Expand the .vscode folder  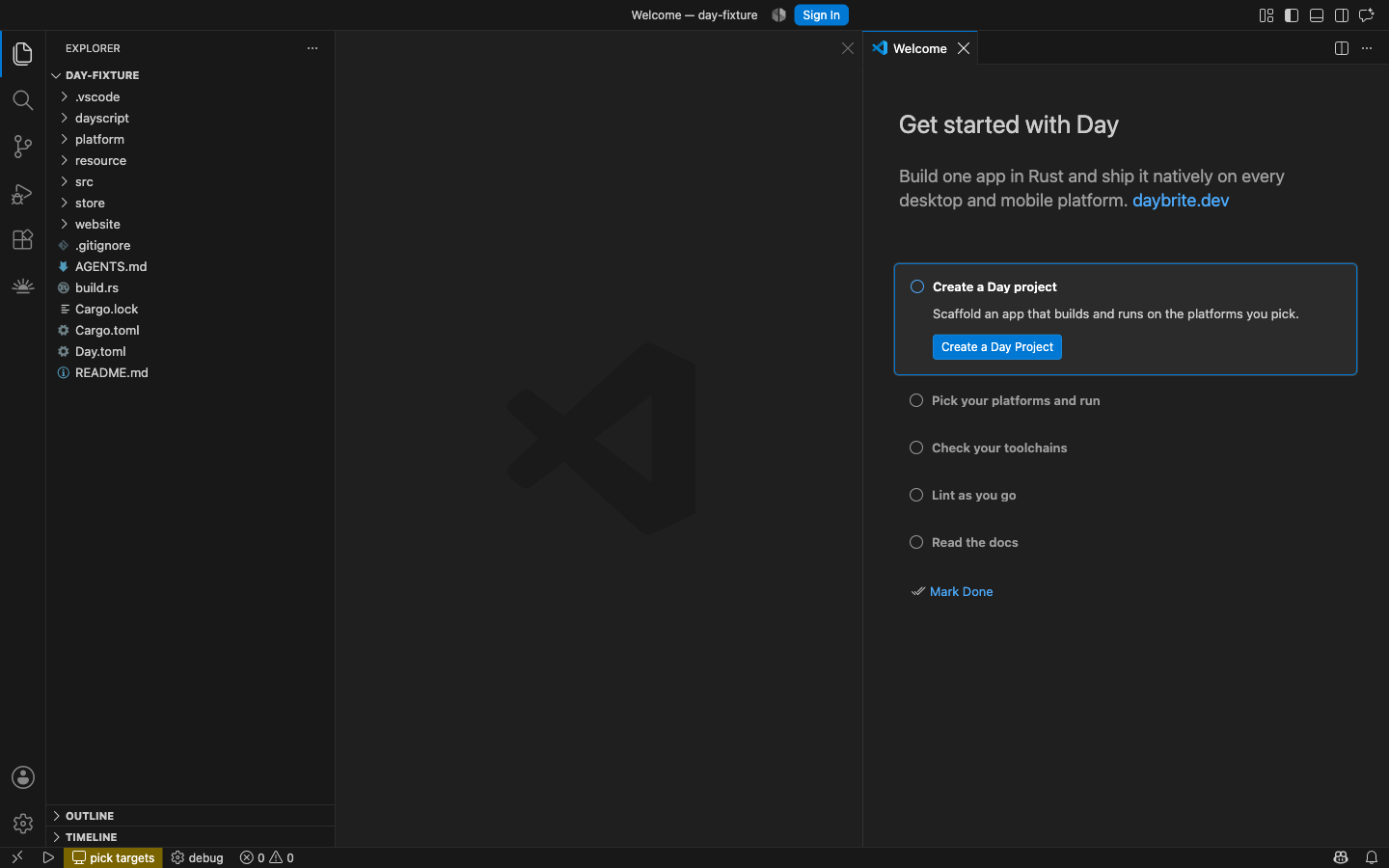coord(190,96)
